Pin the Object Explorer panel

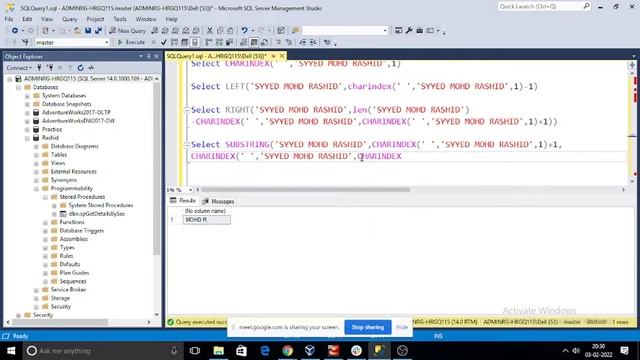pyautogui.click(x=149, y=56)
